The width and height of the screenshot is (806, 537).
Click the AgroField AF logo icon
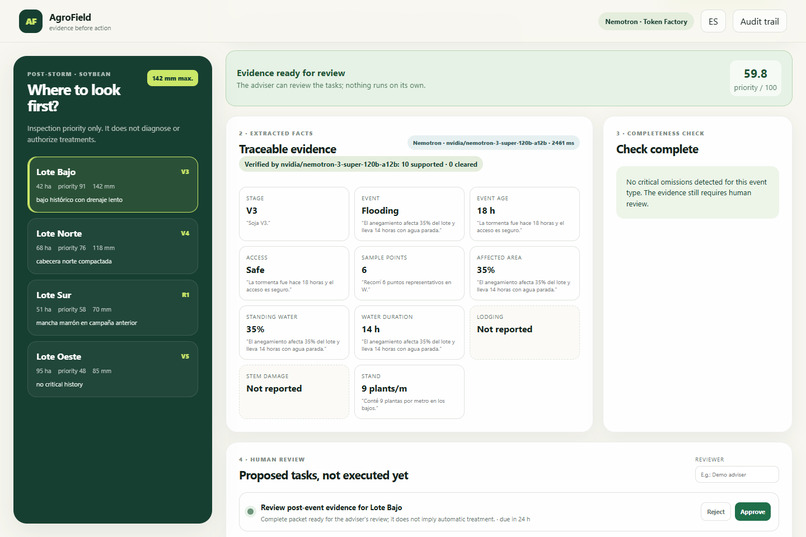point(31,21)
